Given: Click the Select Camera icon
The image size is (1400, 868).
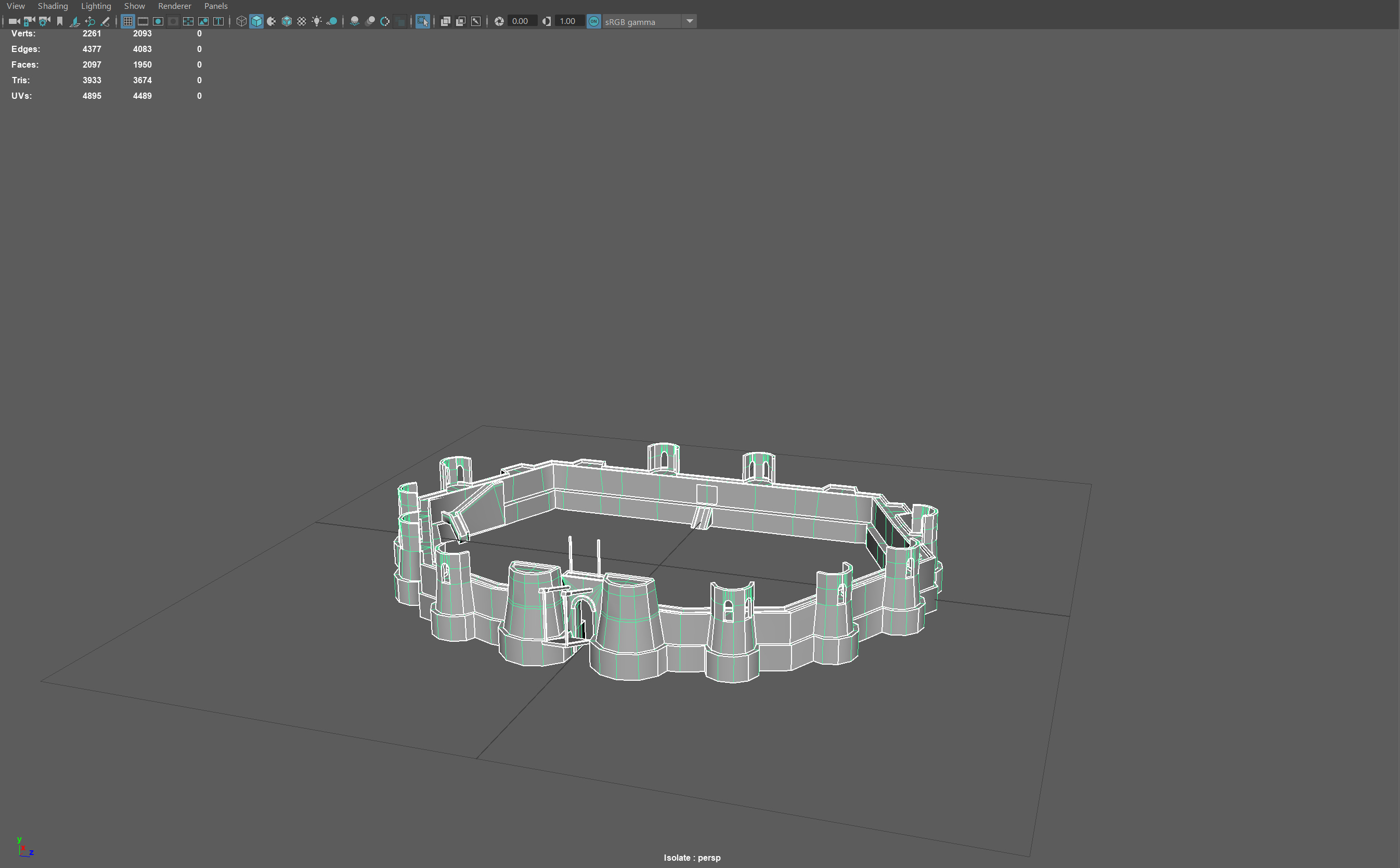Looking at the screenshot, I should point(14,21).
